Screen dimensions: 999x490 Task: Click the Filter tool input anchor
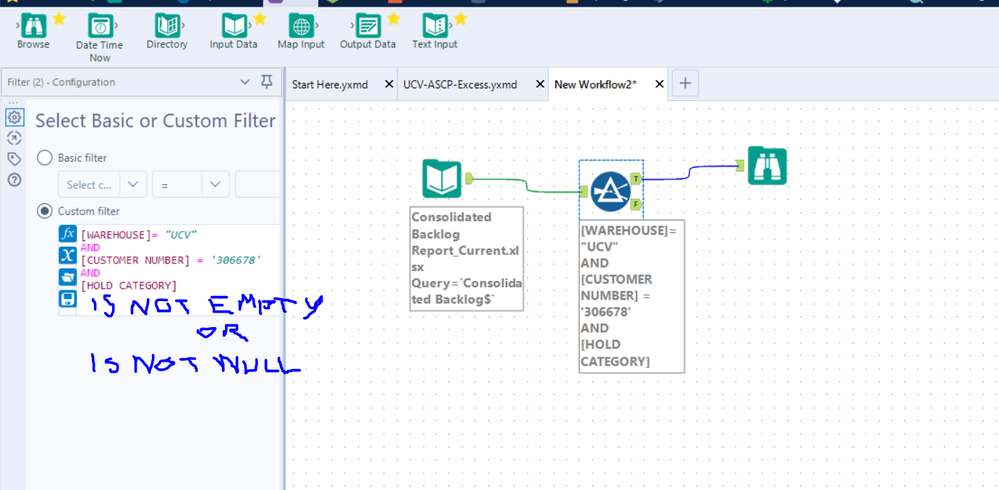click(584, 191)
